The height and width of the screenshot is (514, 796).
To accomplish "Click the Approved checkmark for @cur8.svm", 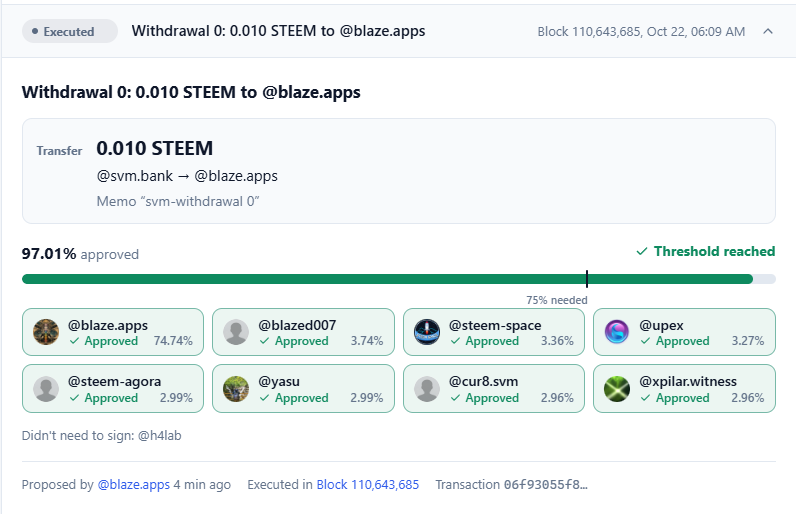I will click(x=455, y=398).
